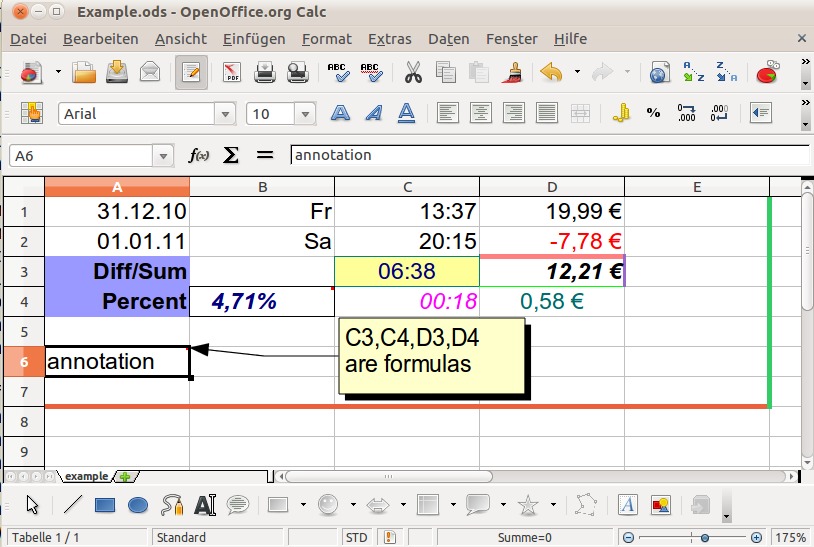Align cell content left
The image size is (814, 547).
[447, 113]
